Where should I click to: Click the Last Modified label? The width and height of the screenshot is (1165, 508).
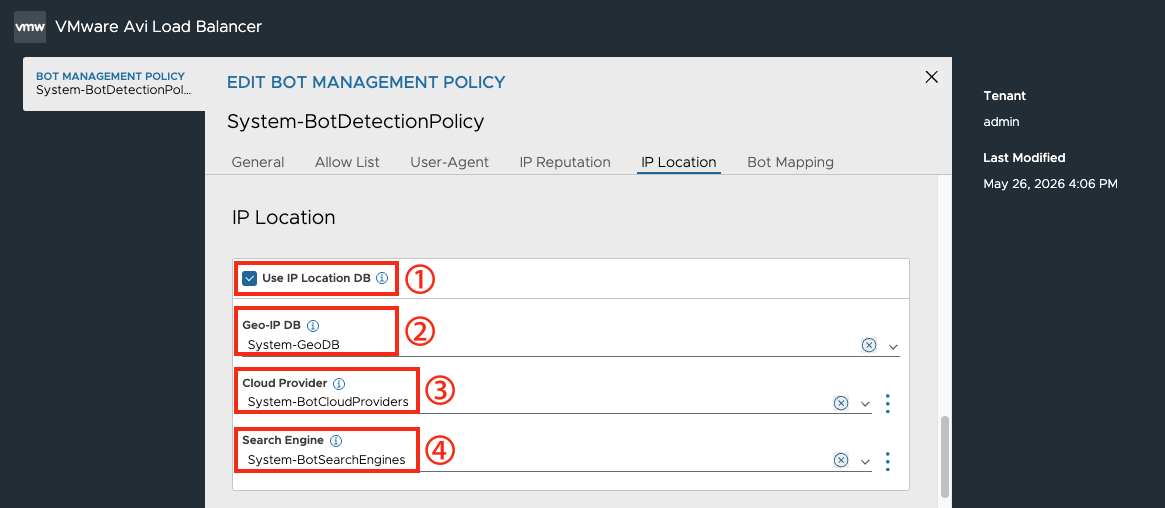tap(1024, 157)
